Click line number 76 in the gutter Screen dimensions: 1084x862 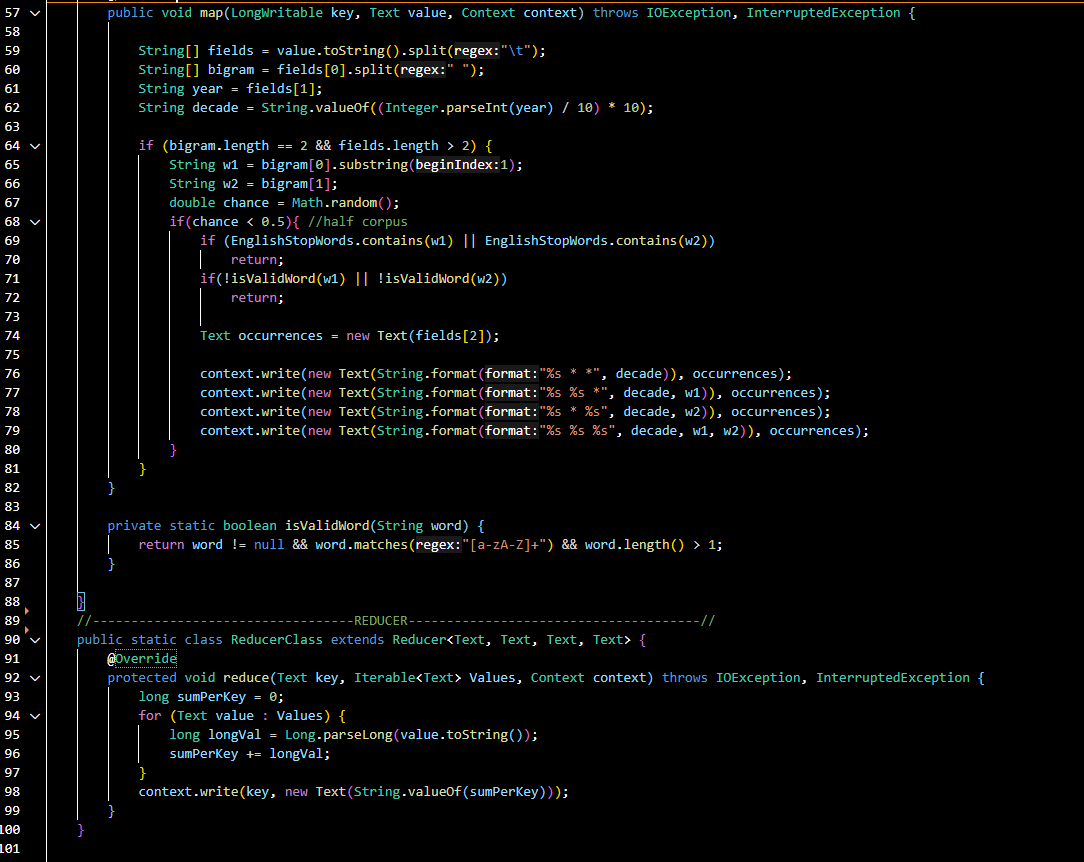point(13,374)
